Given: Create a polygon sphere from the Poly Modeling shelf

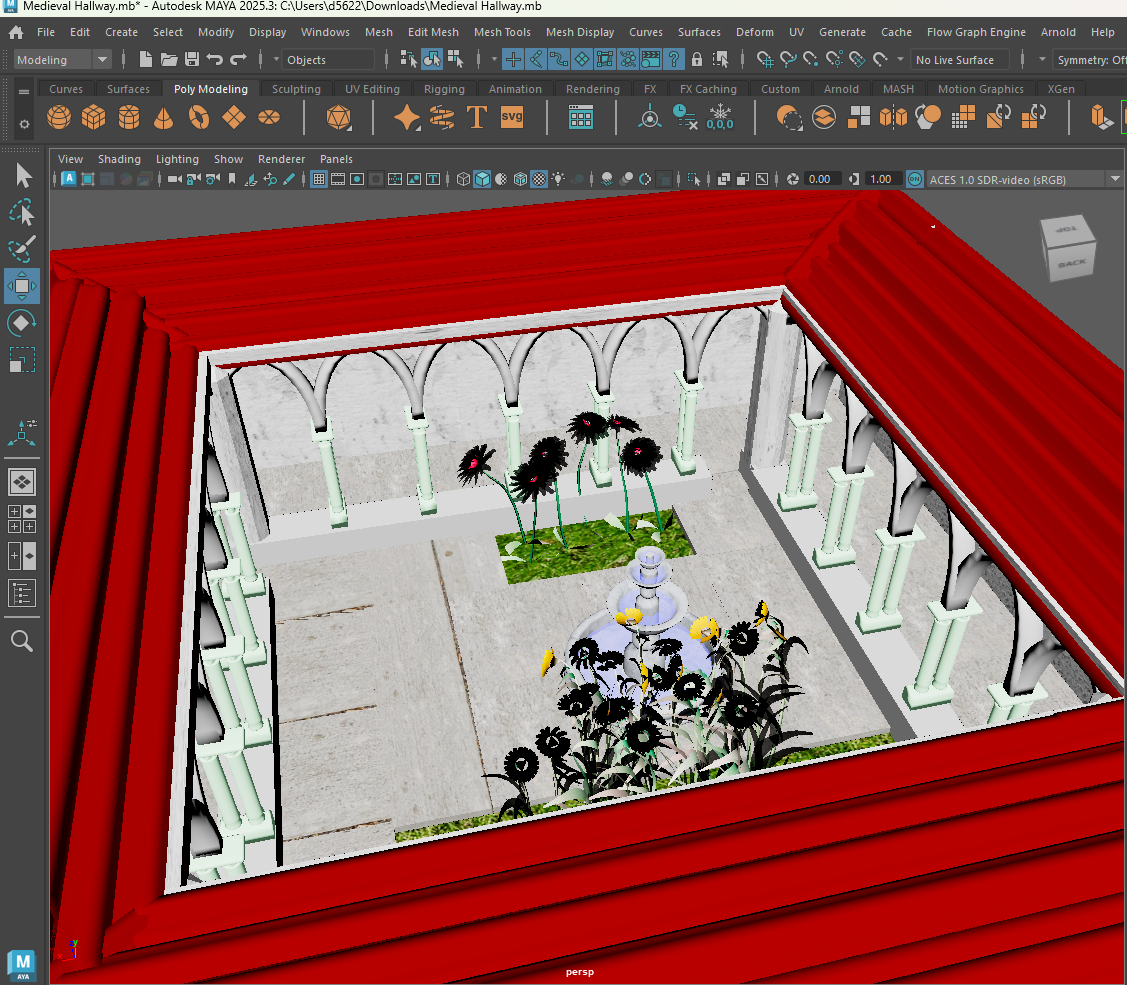Looking at the screenshot, I should (x=58, y=117).
